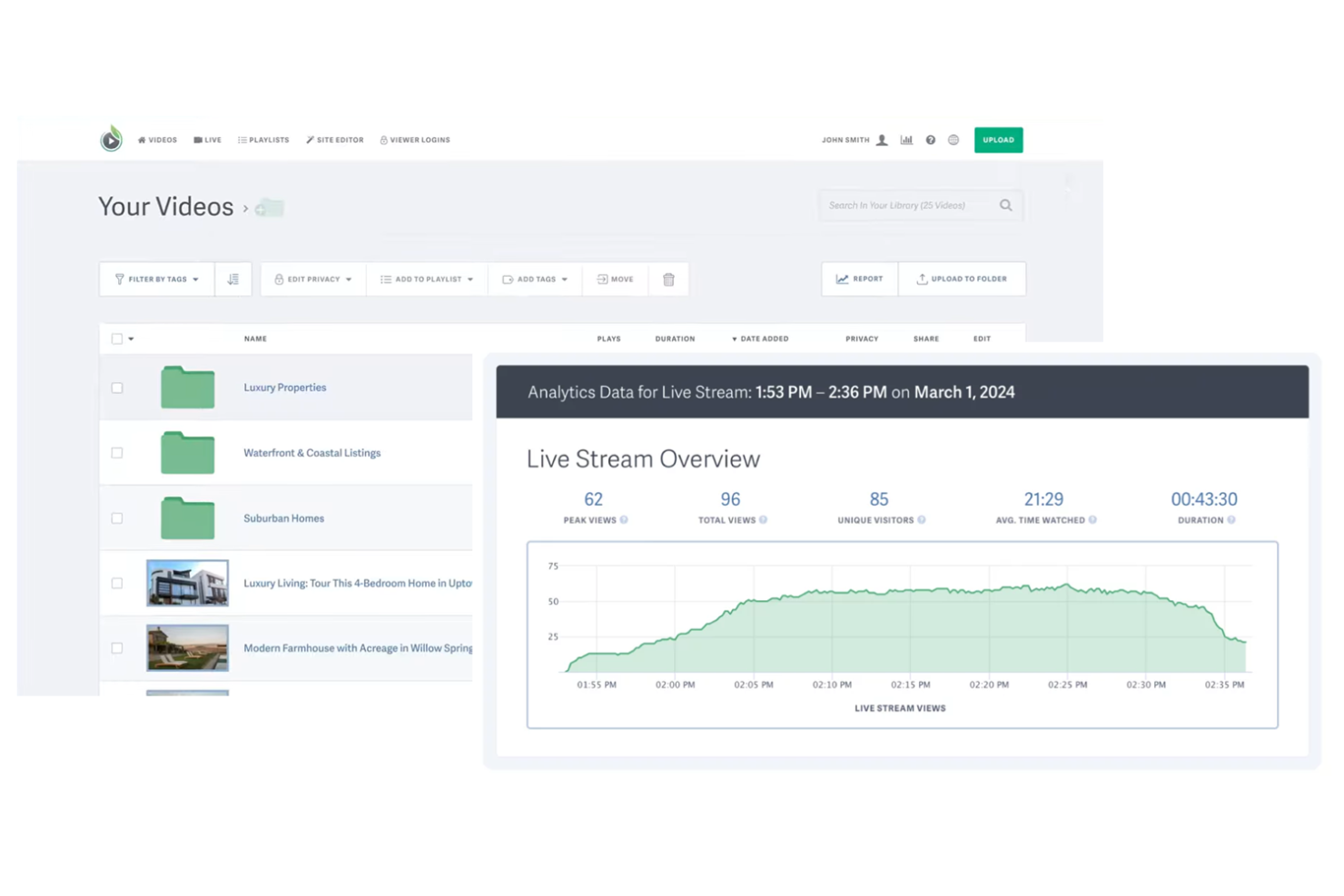The width and height of the screenshot is (1344, 896).
Task: Click the green Upload button
Action: pos(998,140)
